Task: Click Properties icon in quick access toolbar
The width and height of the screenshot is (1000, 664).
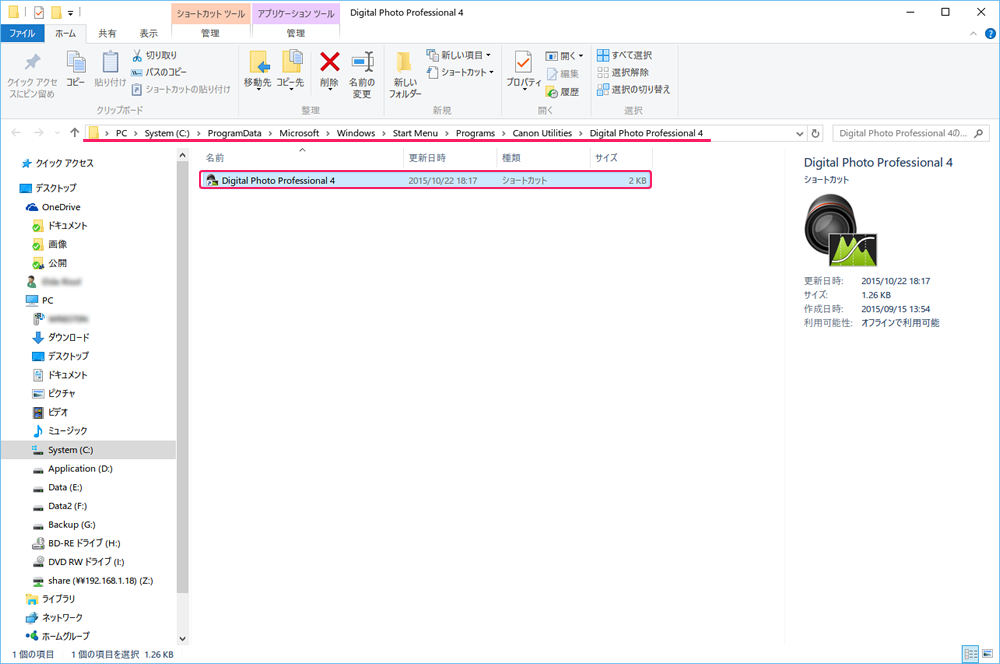Action: (x=39, y=12)
